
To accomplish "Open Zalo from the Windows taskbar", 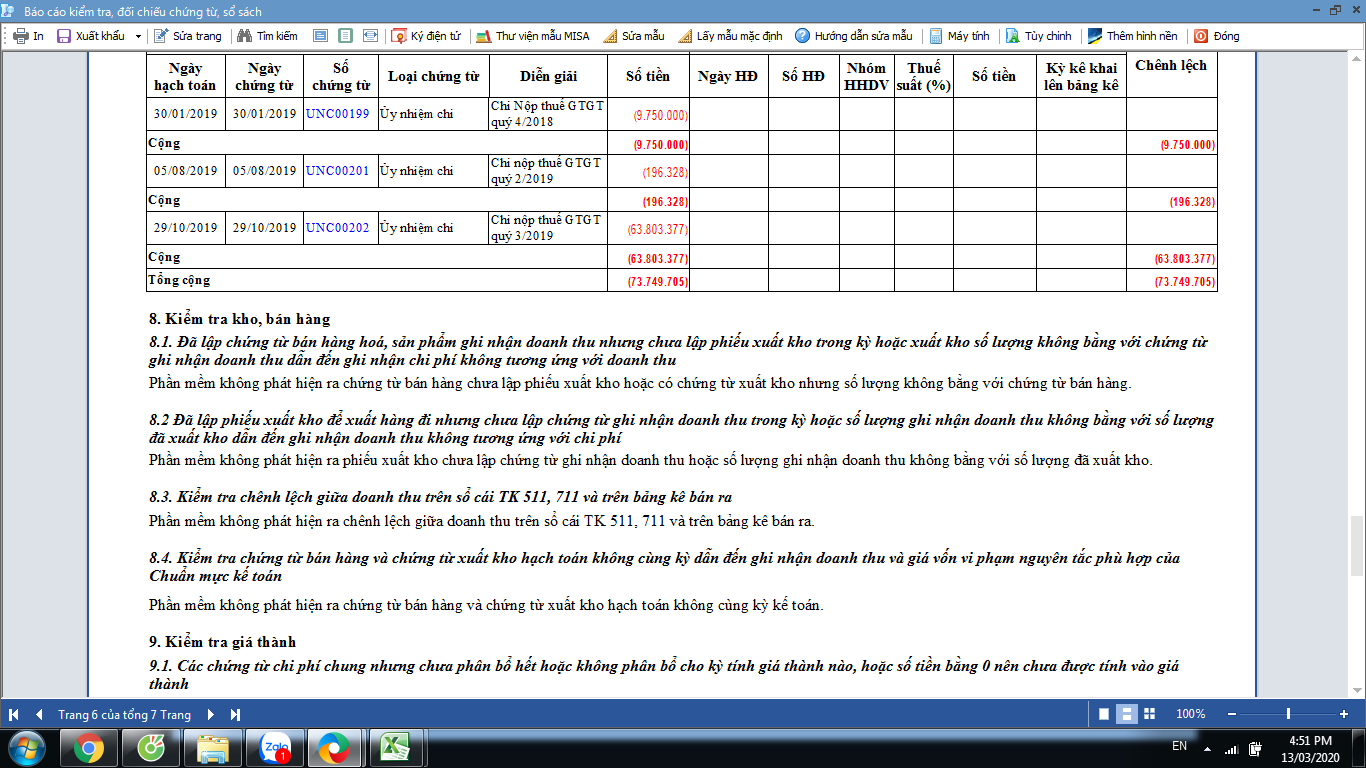I will click(275, 747).
